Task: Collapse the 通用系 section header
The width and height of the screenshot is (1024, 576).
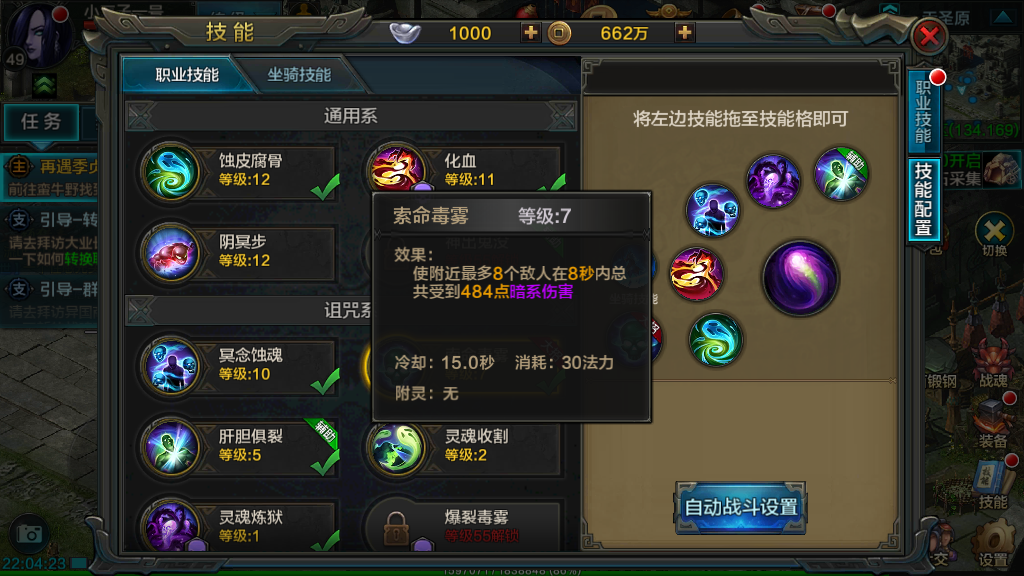Action: [351, 116]
